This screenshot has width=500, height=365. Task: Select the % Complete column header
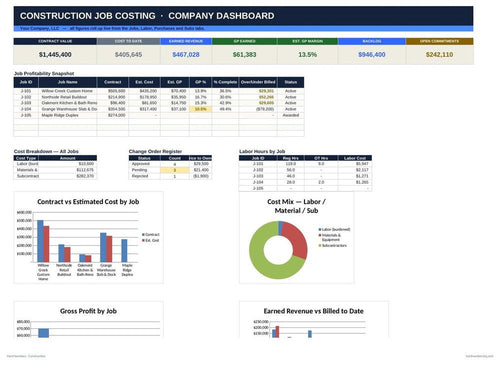[x=225, y=82]
